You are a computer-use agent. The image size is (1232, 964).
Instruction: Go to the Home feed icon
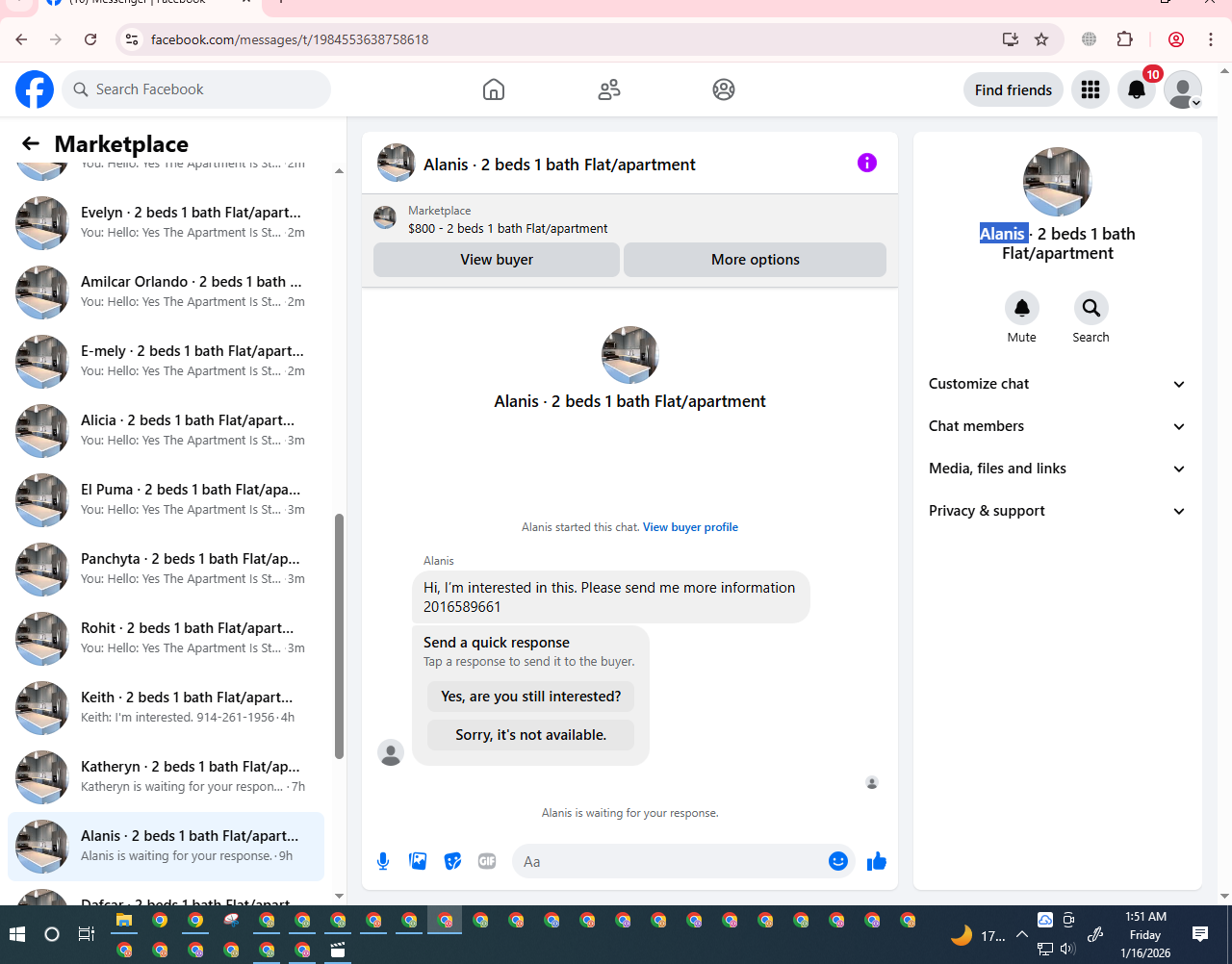point(494,89)
